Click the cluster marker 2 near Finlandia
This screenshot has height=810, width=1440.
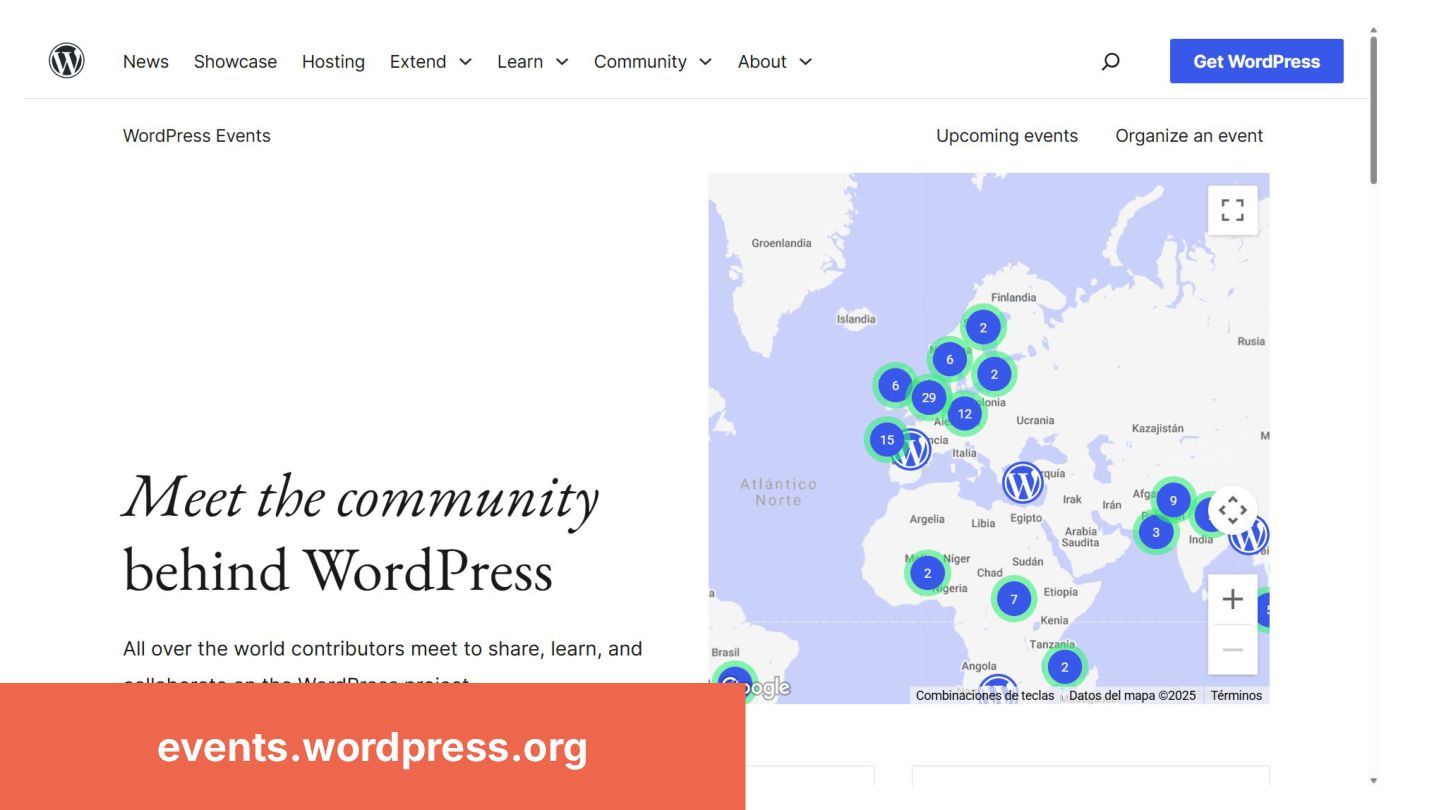point(983,328)
